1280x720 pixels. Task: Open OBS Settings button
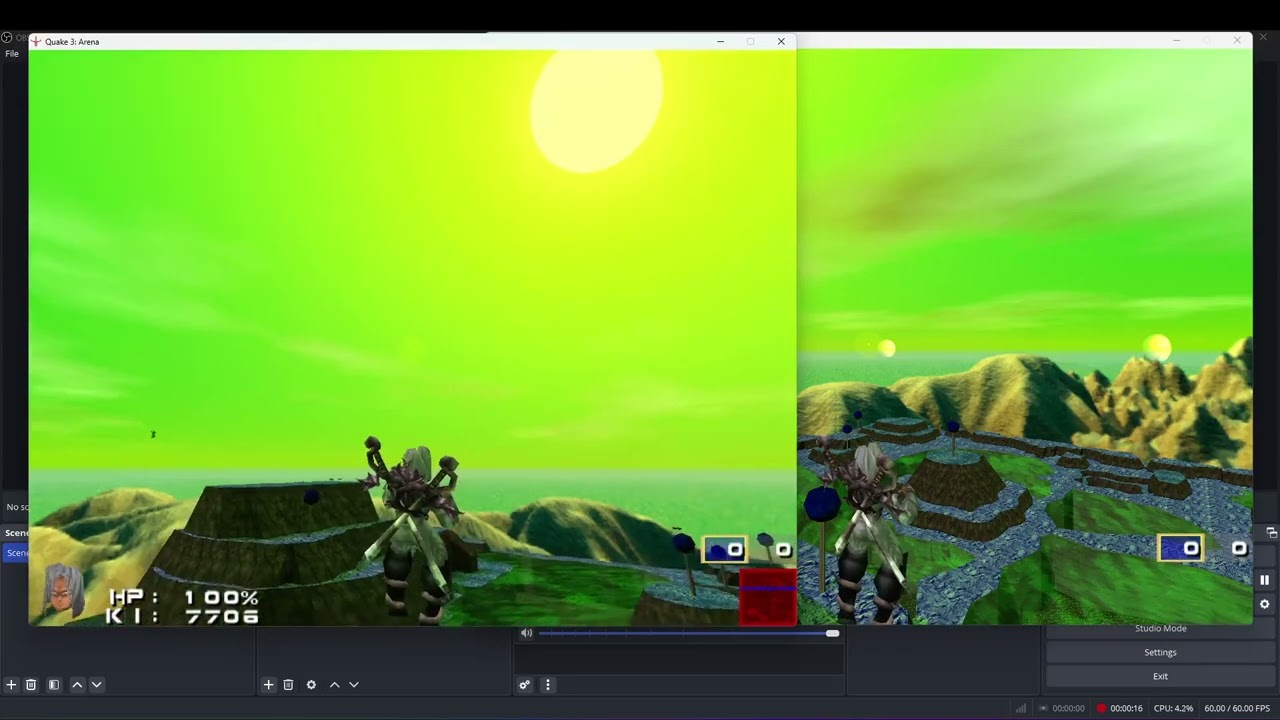(x=1160, y=652)
